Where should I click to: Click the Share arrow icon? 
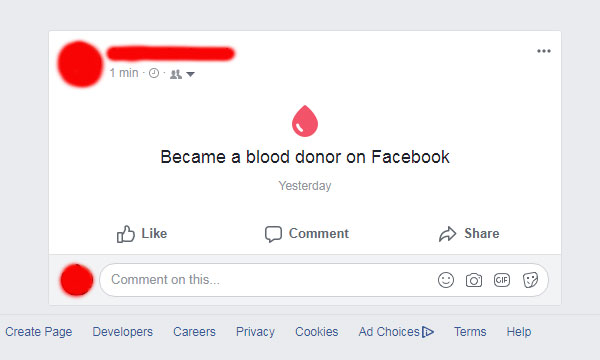447,234
